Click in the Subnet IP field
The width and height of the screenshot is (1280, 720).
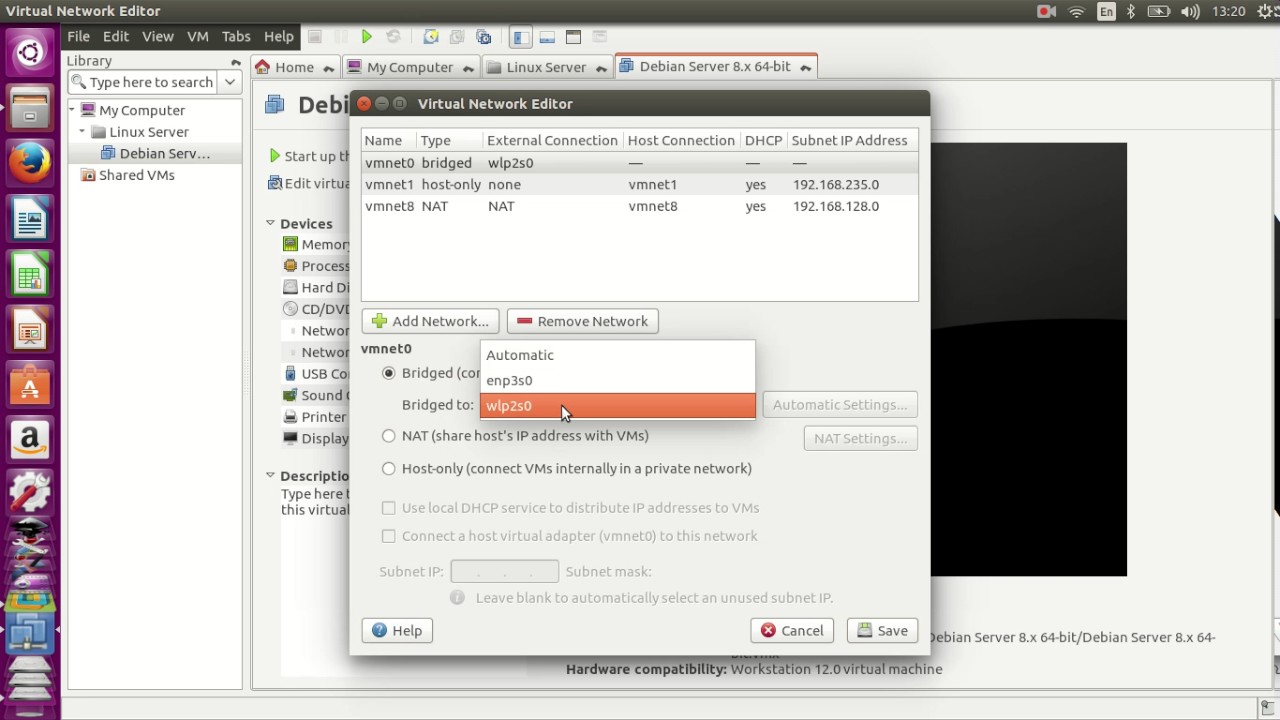[x=505, y=571]
